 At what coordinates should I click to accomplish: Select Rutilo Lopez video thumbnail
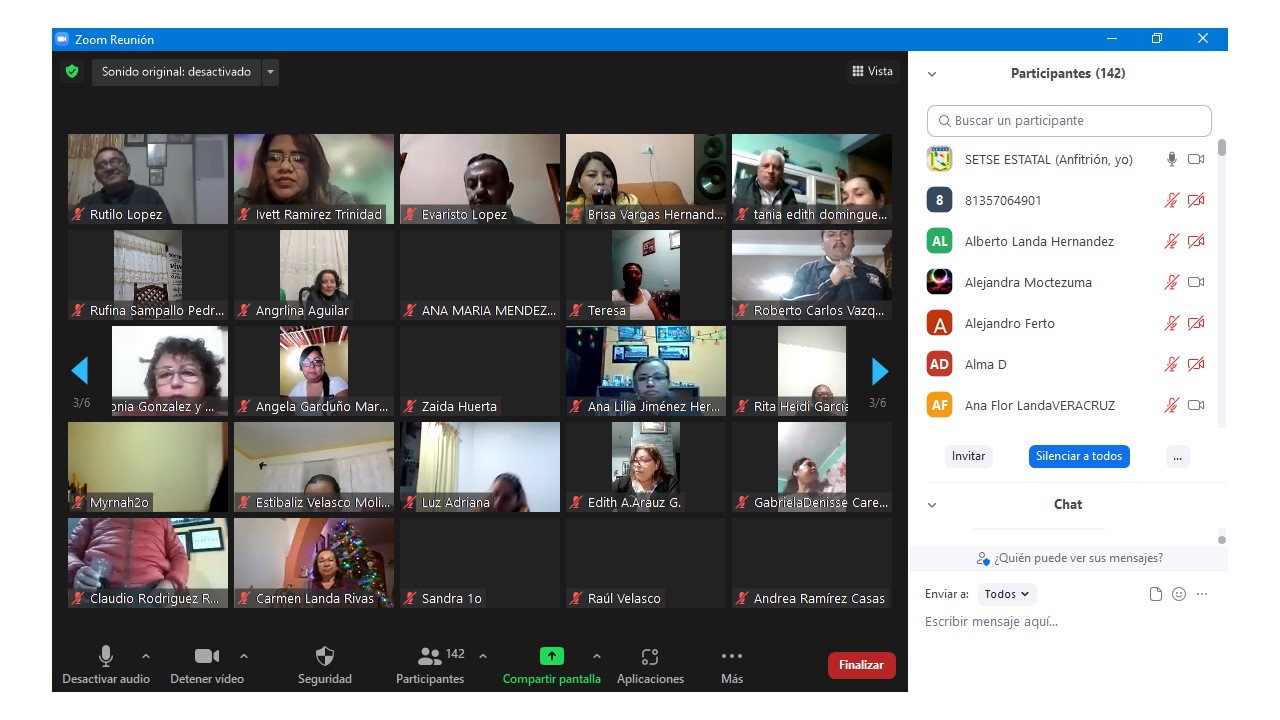click(148, 179)
